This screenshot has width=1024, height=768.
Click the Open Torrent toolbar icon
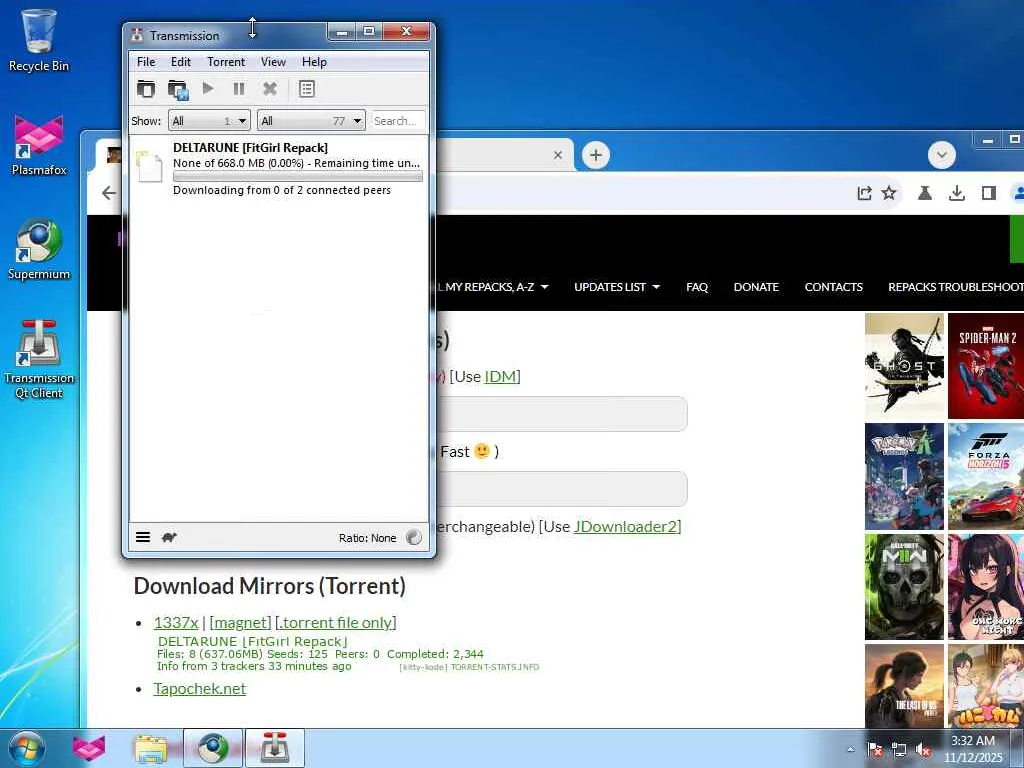(146, 89)
